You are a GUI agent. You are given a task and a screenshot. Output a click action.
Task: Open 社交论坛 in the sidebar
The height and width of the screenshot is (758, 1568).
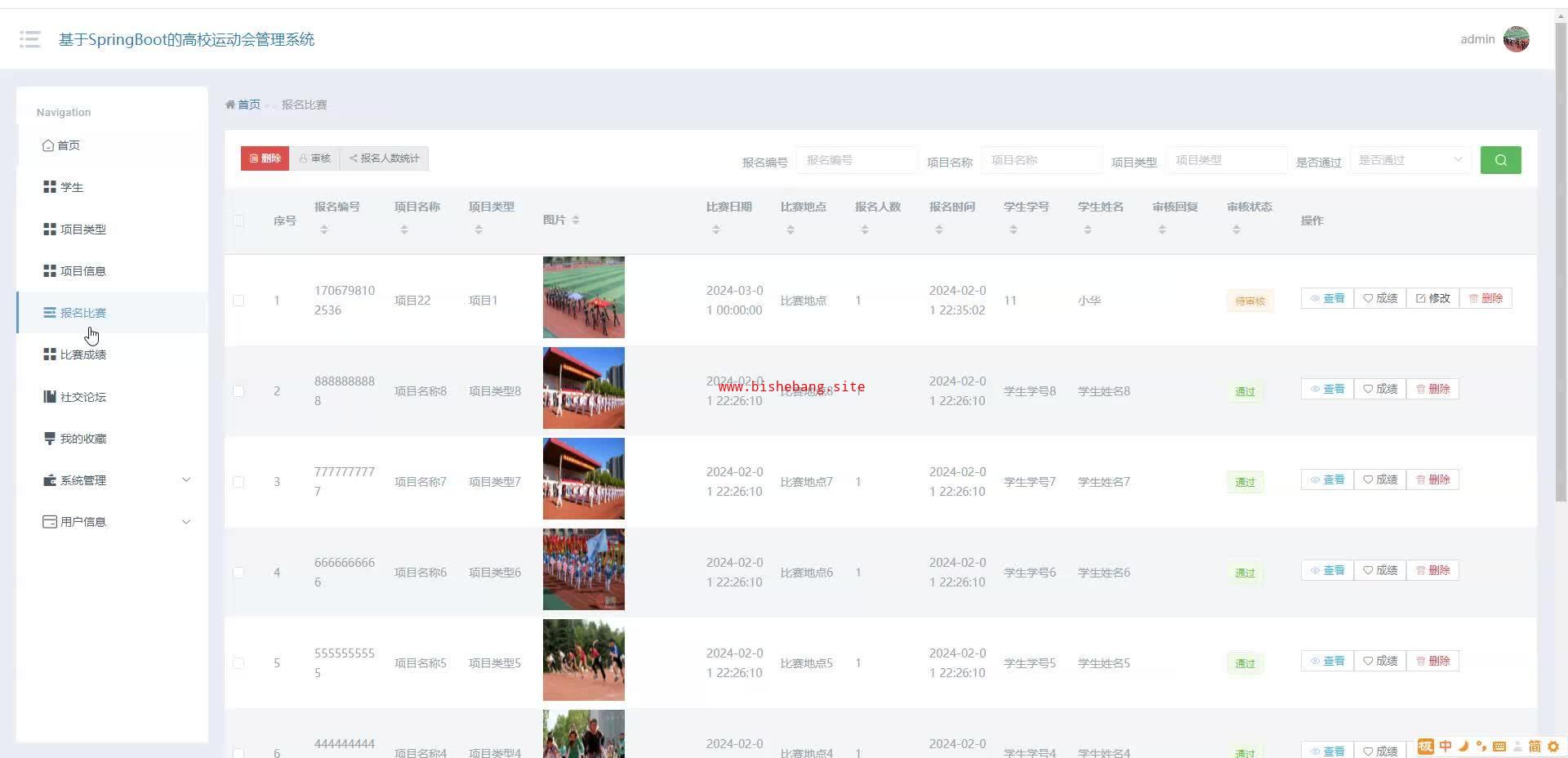113,397
